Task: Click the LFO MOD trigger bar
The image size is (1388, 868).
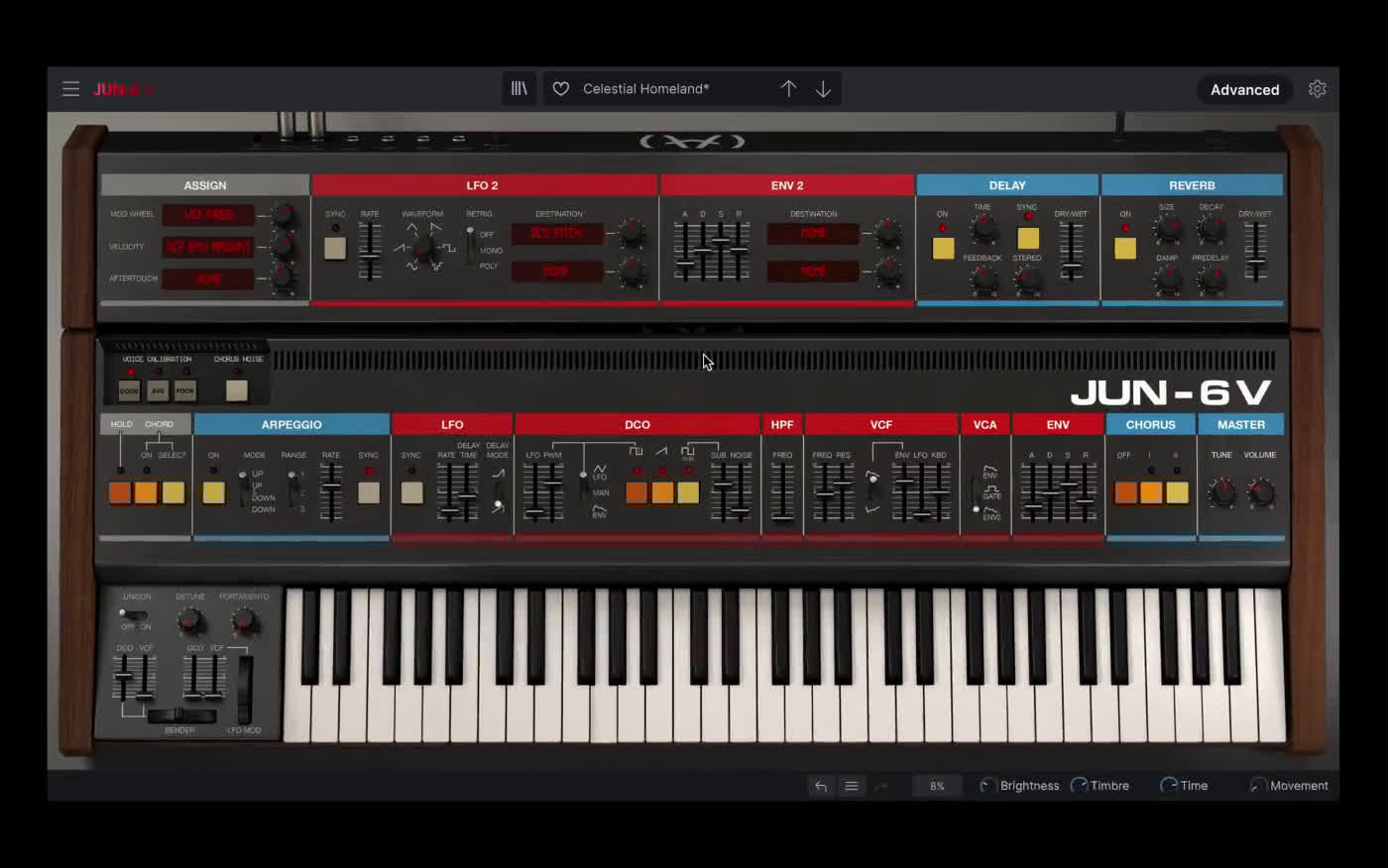Action: 244,690
